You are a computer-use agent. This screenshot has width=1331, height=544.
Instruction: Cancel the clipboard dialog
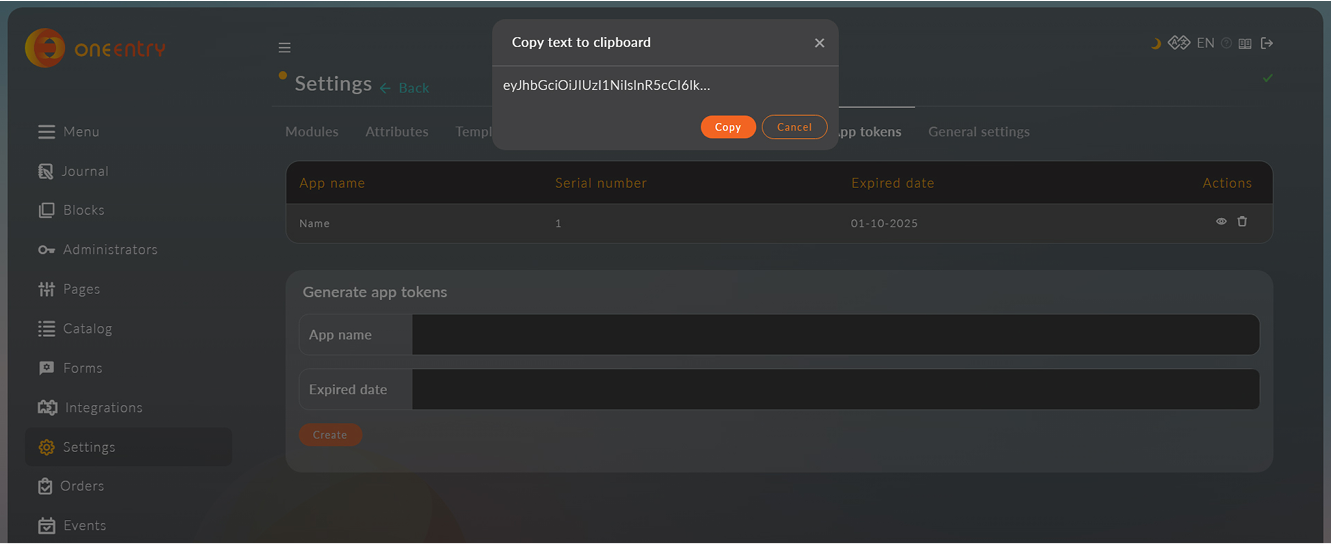click(x=794, y=127)
